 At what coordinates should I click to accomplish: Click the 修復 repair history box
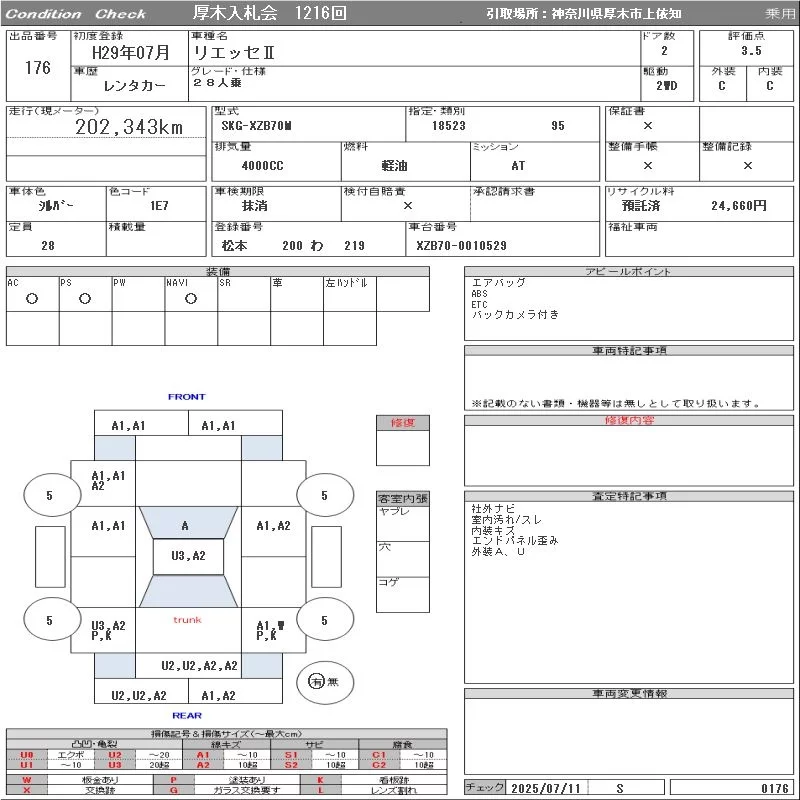tap(403, 440)
